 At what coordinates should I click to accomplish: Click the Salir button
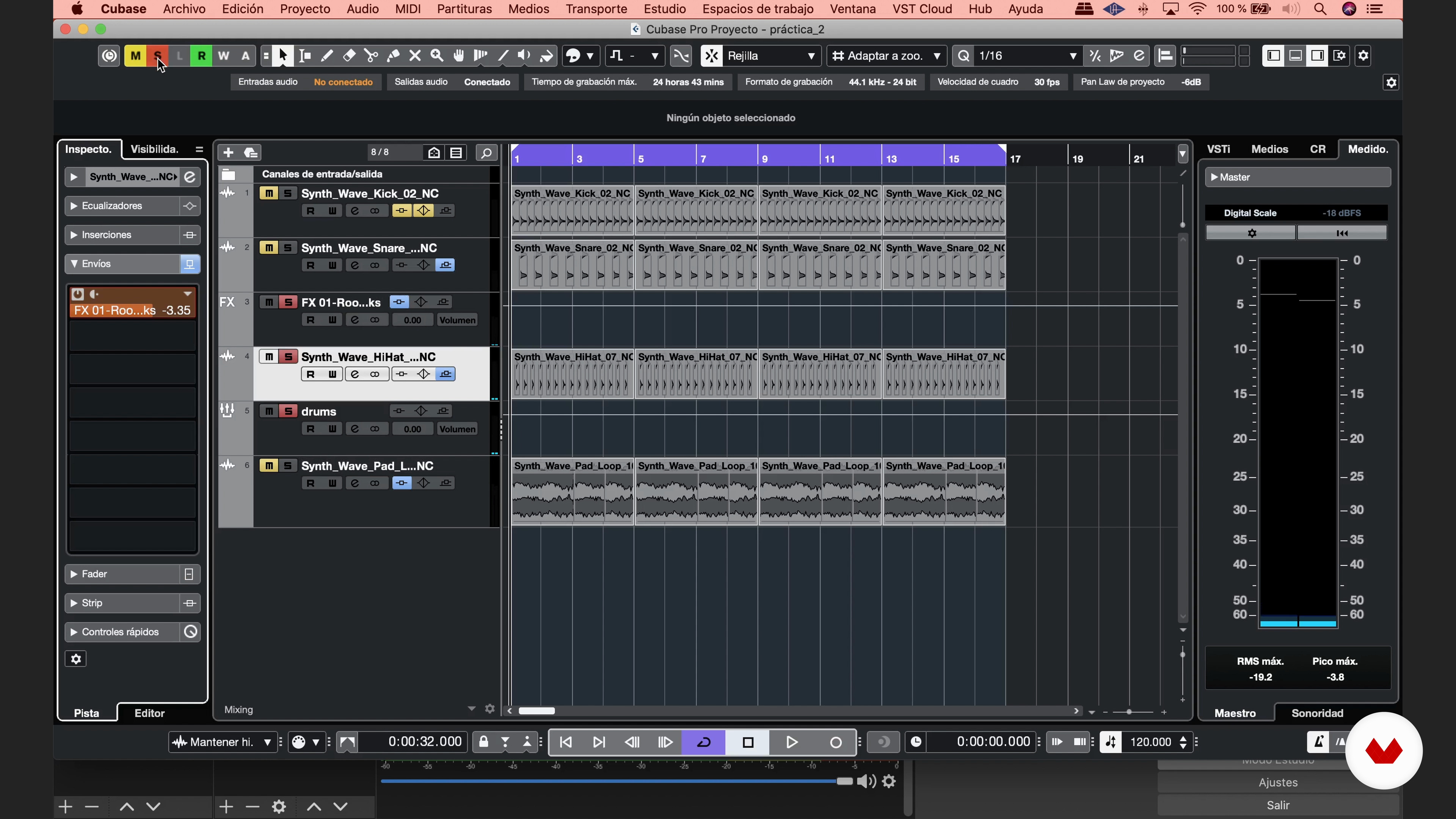point(1278,805)
